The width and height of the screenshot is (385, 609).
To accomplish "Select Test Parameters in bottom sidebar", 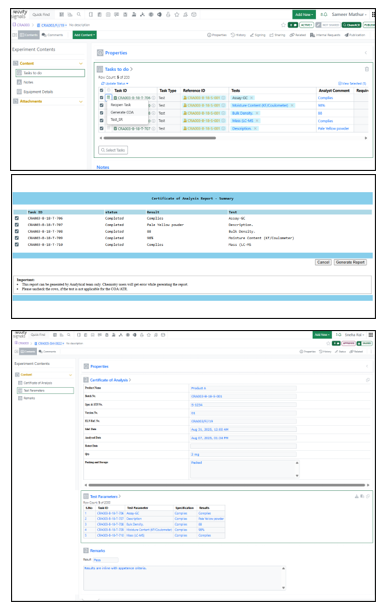I will [x=45, y=390].
